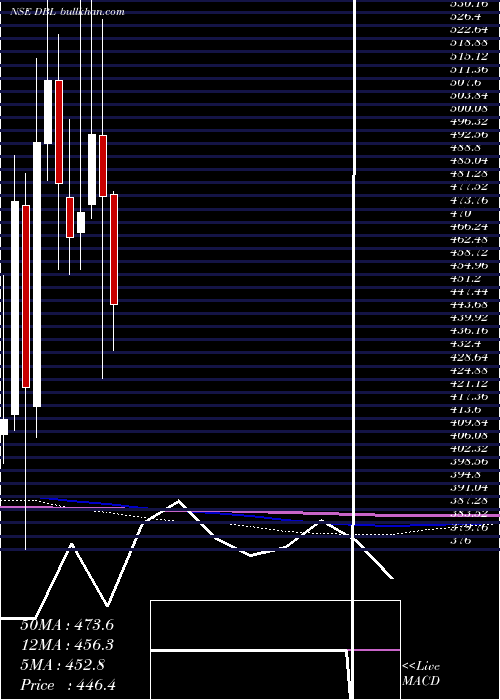The height and width of the screenshot is (700, 500).
Task: Click the 526.4 price axis label
Action: (467, 17)
